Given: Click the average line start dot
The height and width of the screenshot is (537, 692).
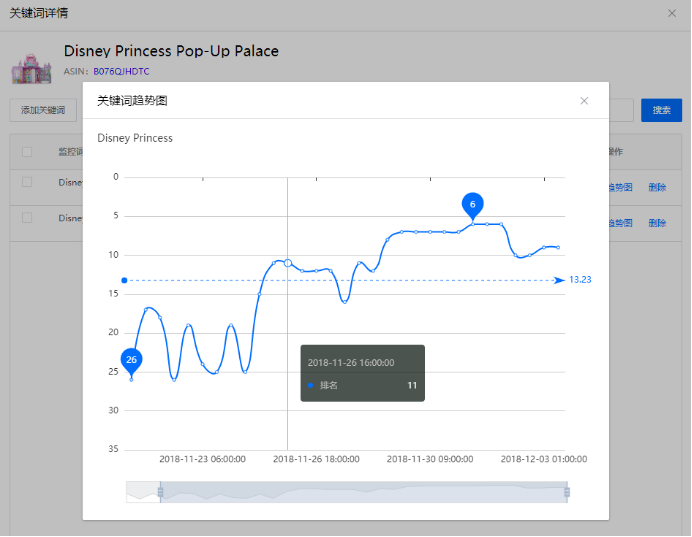Looking at the screenshot, I should pos(124,280).
